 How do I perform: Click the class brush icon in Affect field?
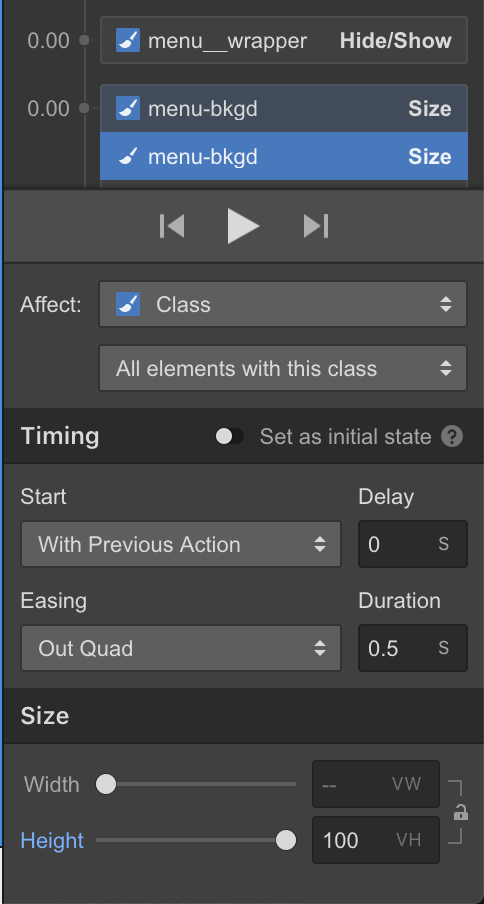[x=128, y=304]
